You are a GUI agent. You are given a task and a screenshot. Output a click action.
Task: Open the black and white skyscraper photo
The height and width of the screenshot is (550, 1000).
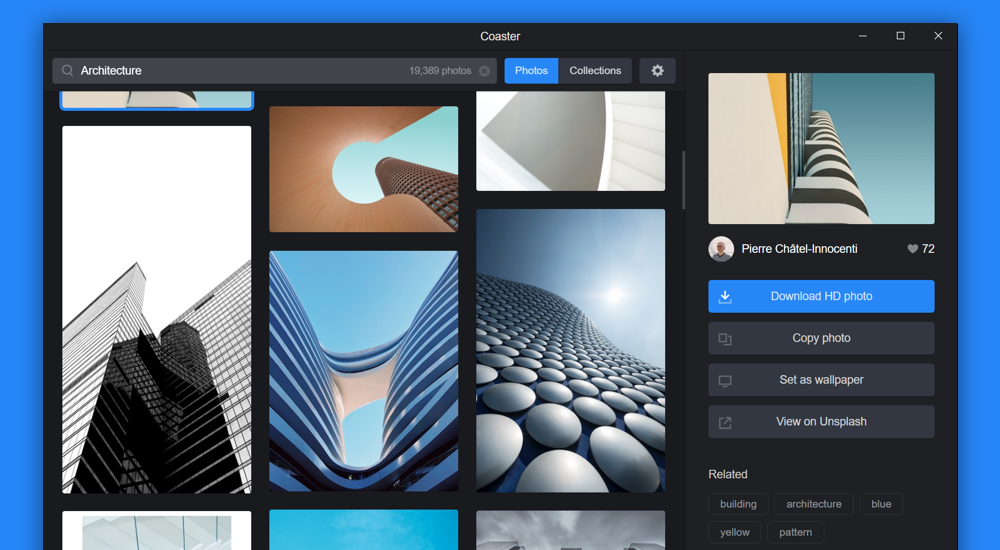click(x=157, y=309)
